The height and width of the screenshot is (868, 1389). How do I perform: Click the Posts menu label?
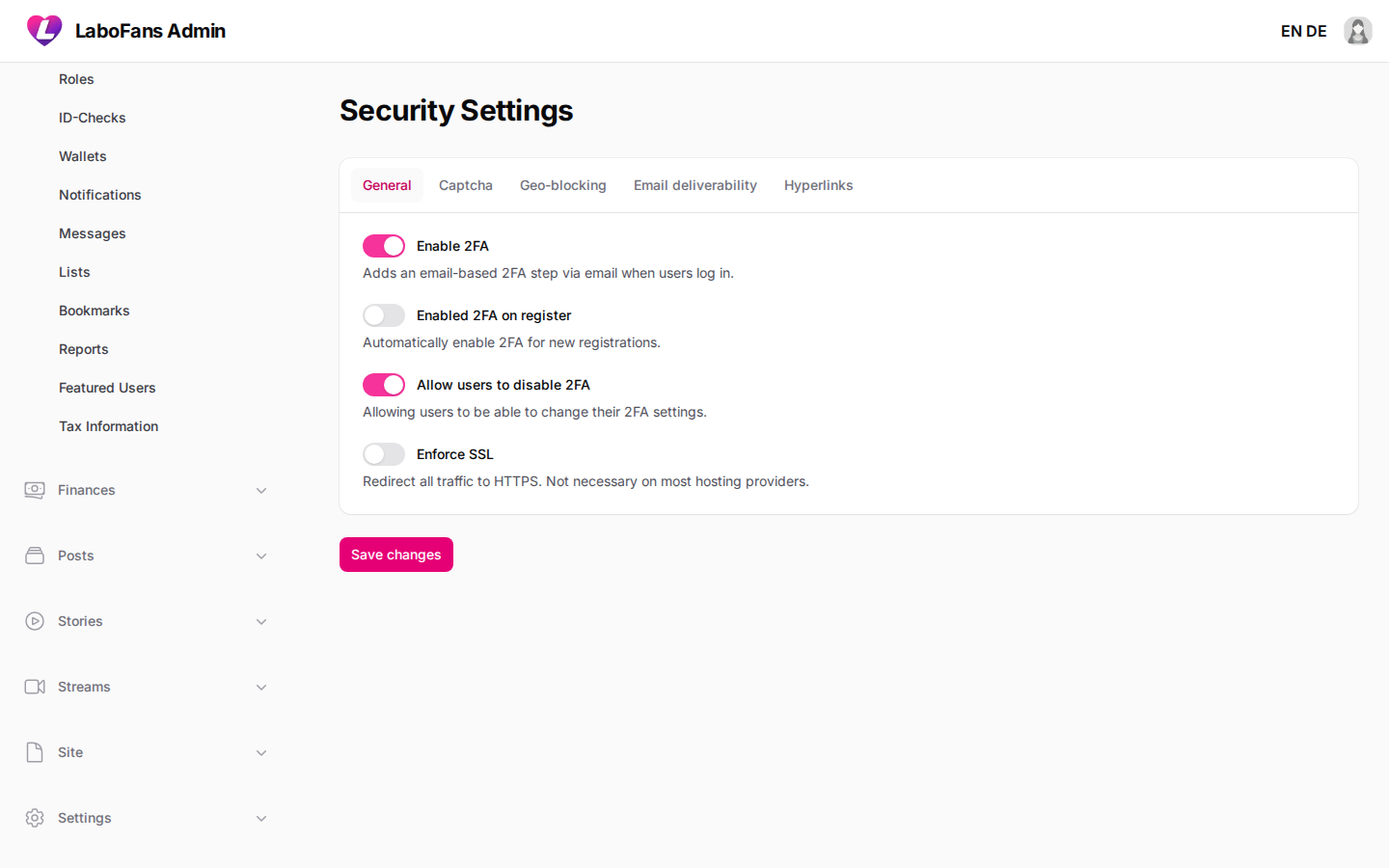76,556
